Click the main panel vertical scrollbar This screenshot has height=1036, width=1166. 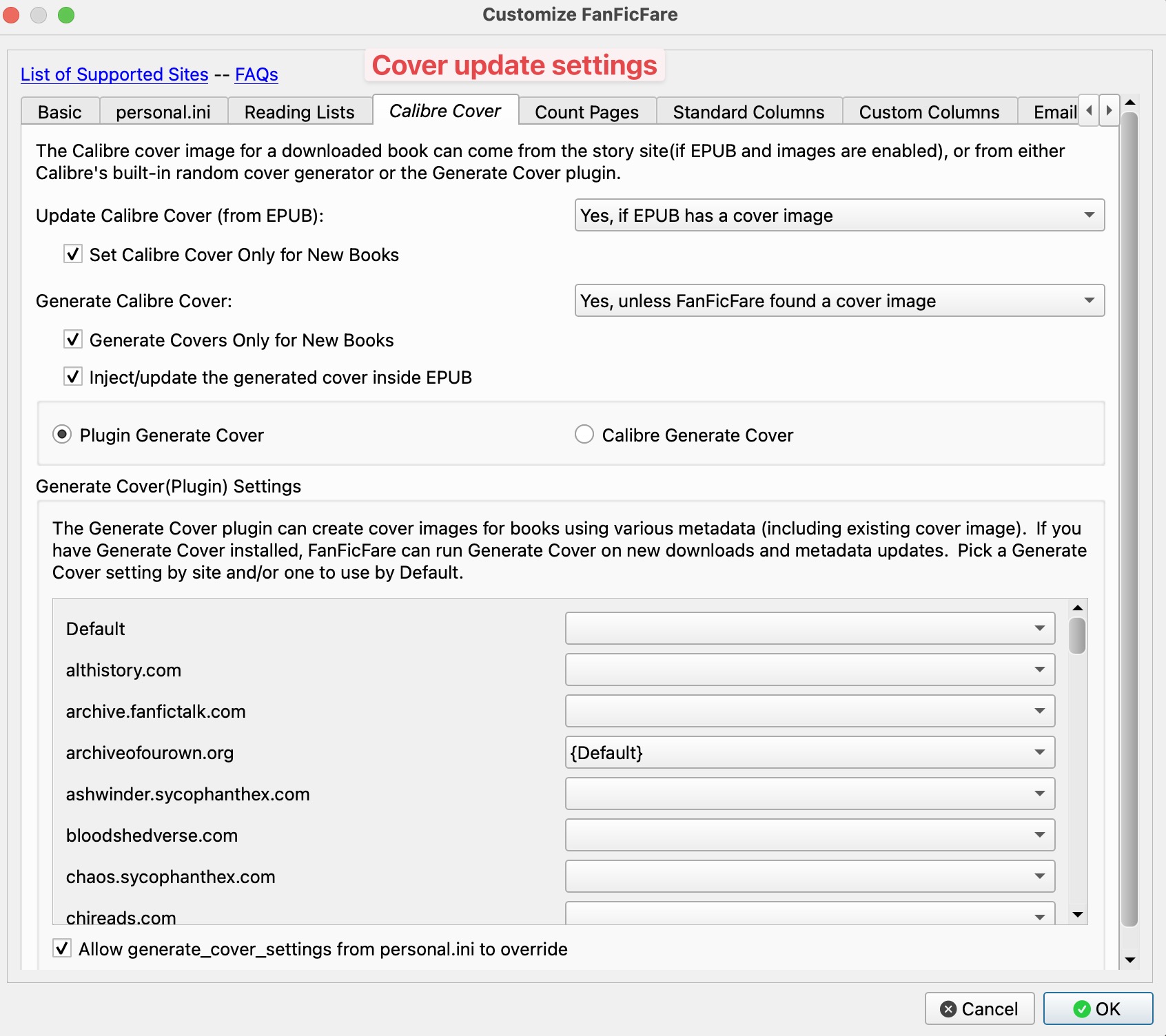point(1129,520)
